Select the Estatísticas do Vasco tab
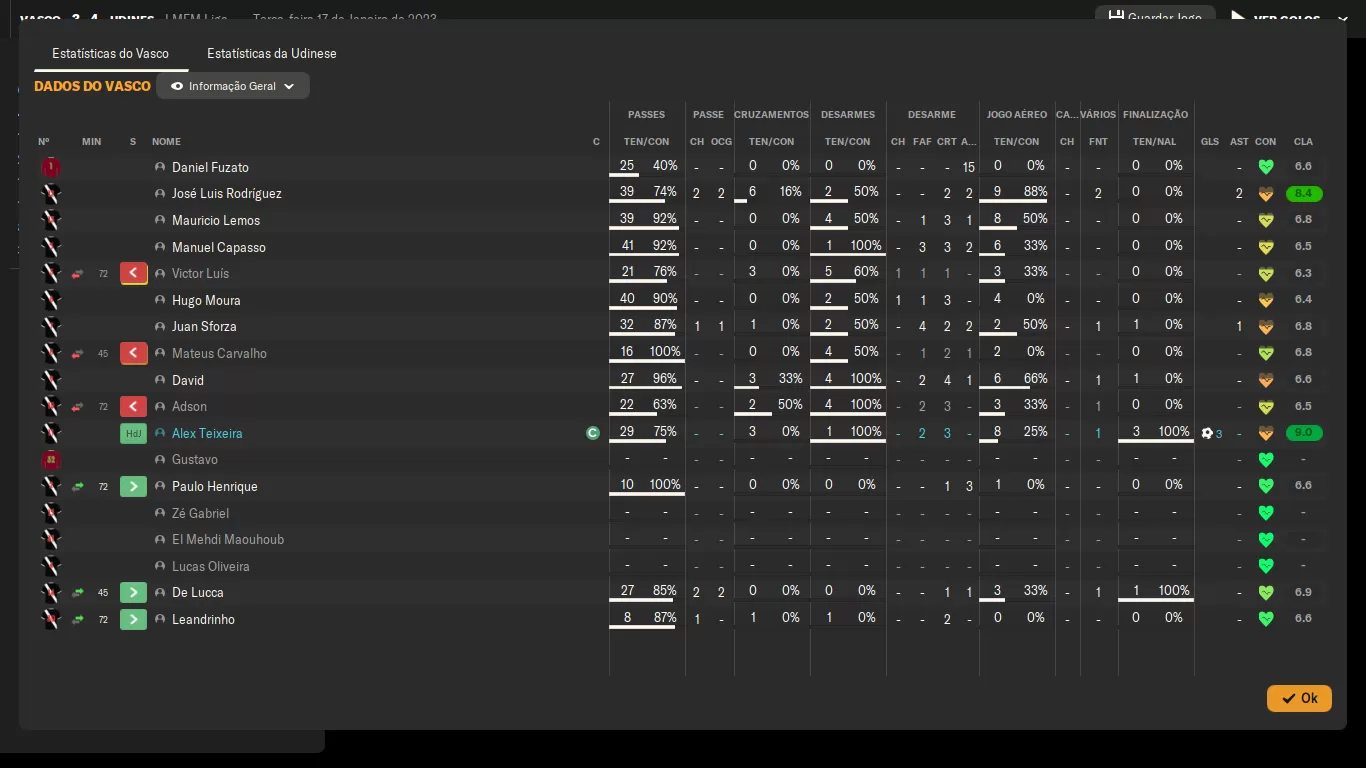 point(110,53)
